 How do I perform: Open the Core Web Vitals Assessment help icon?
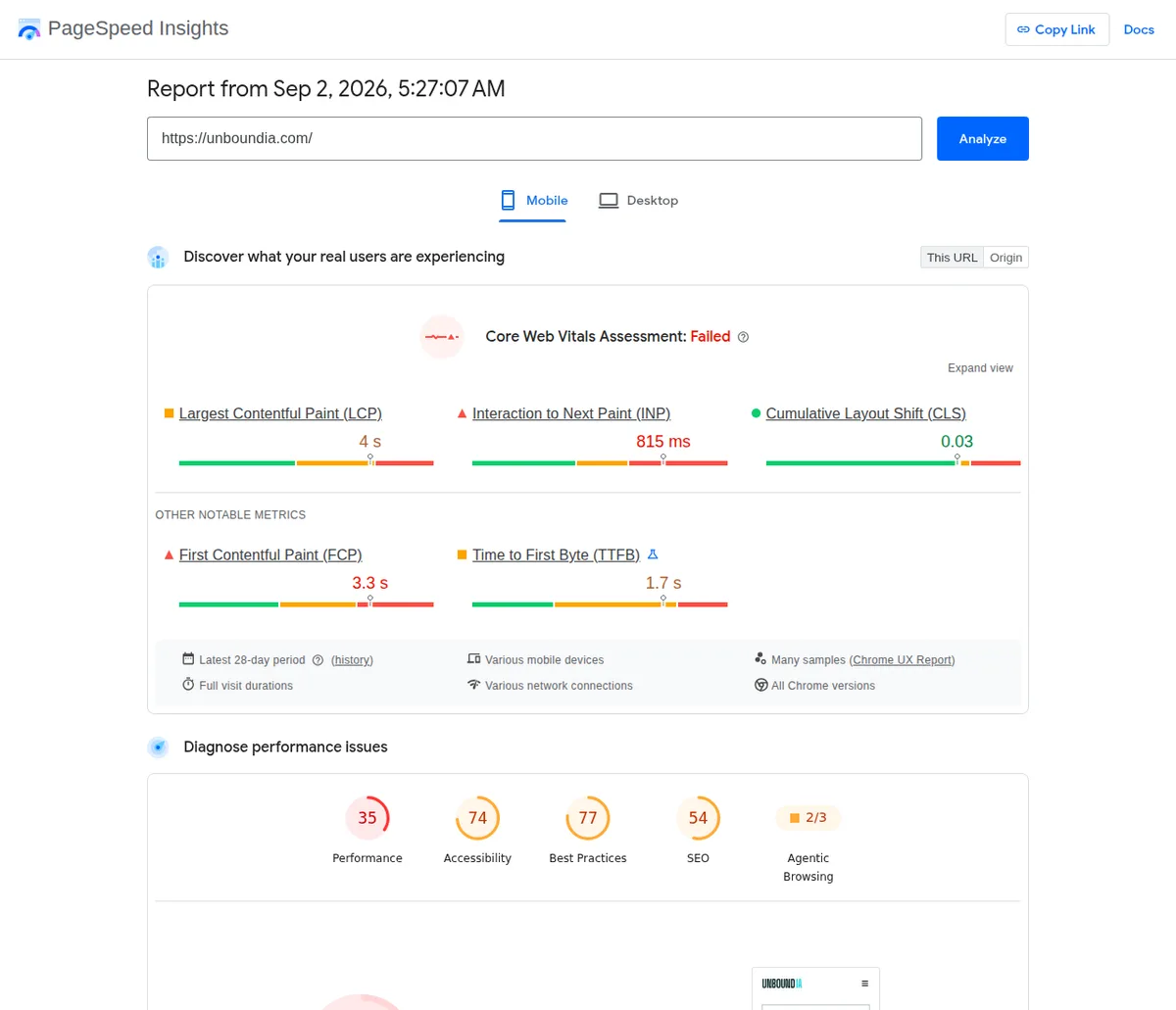tap(743, 337)
